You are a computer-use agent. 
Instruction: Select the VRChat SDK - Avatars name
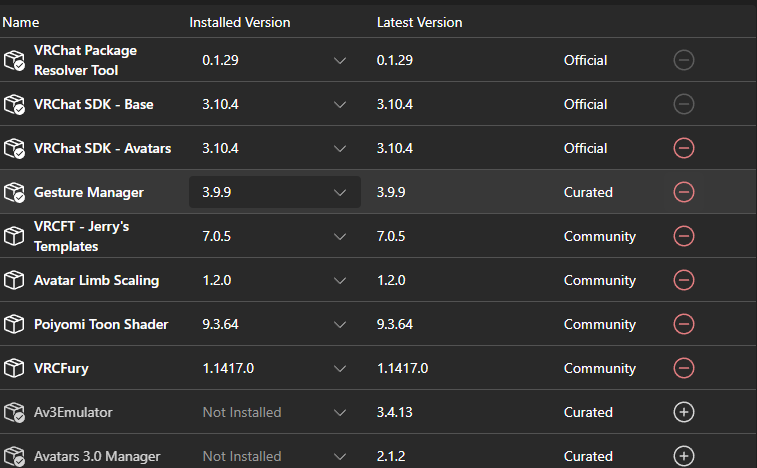coord(102,148)
